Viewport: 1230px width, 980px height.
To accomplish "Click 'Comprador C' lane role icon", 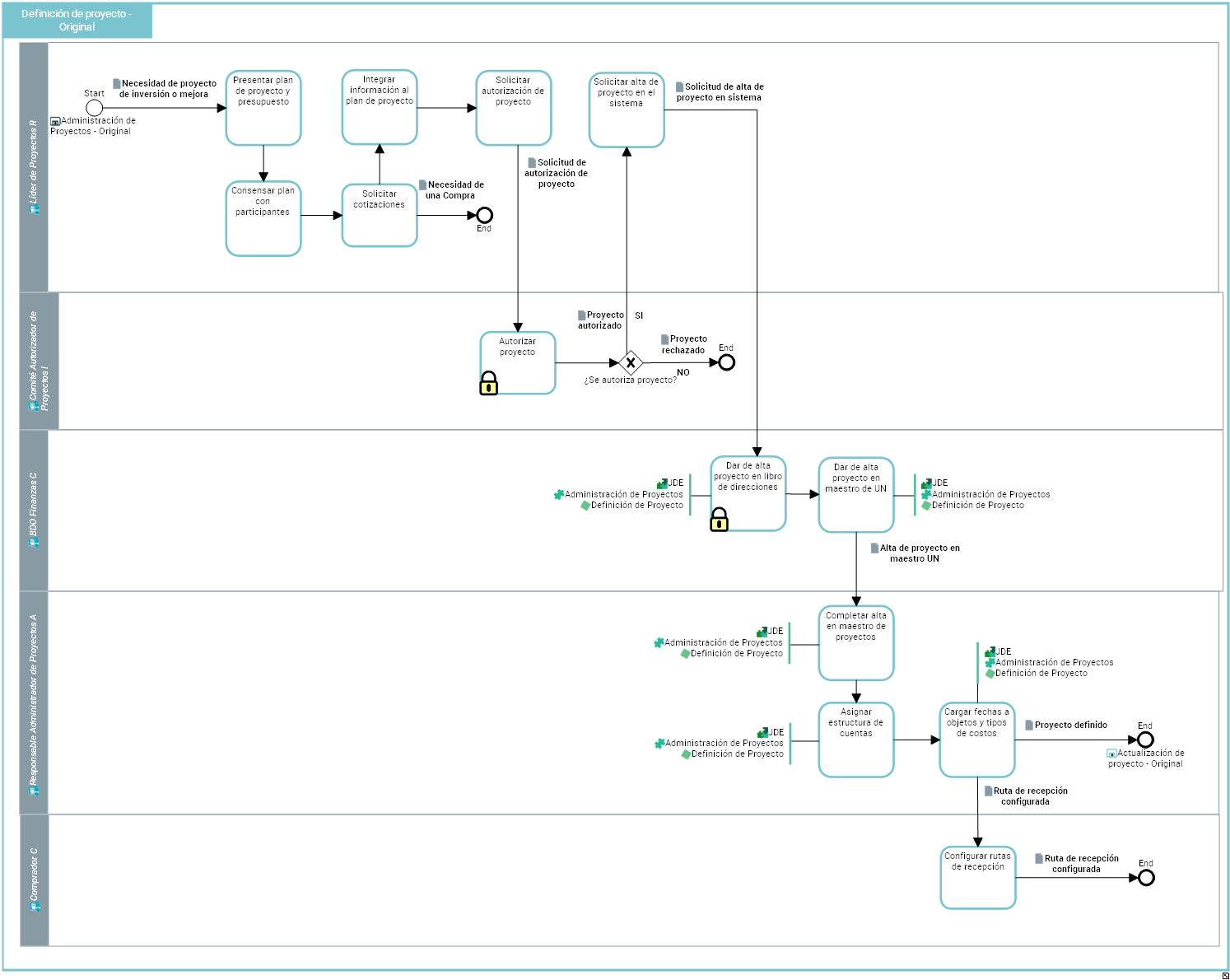I will 35,907.
